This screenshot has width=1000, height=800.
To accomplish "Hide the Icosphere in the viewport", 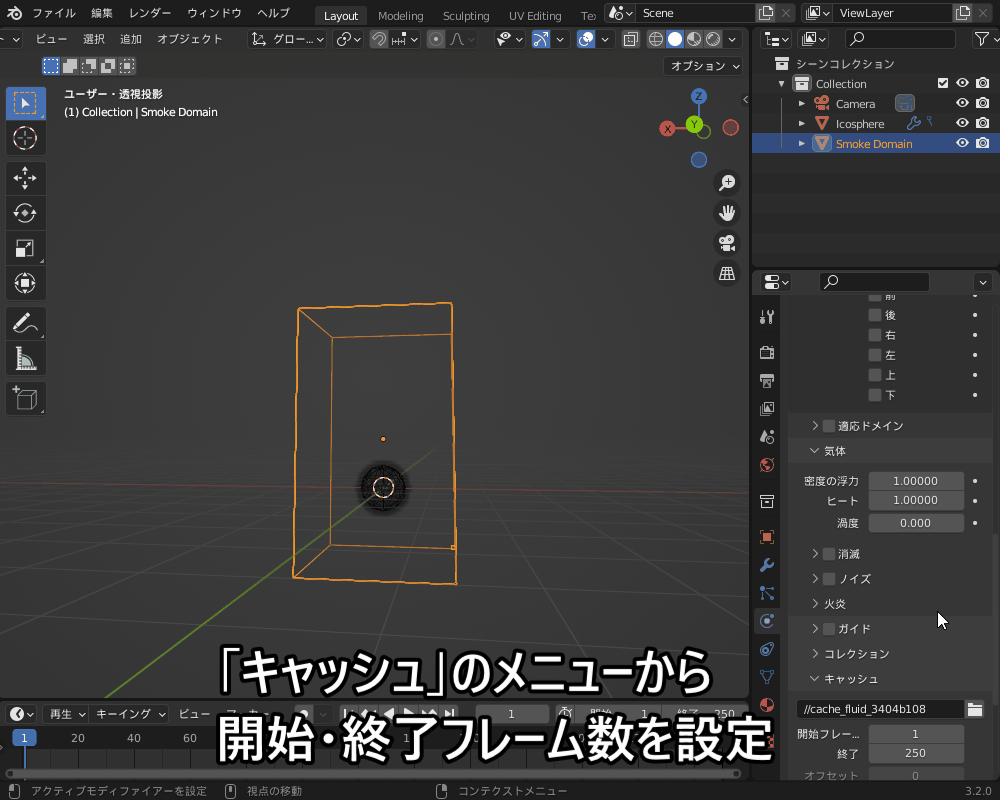I will pyautogui.click(x=961, y=123).
